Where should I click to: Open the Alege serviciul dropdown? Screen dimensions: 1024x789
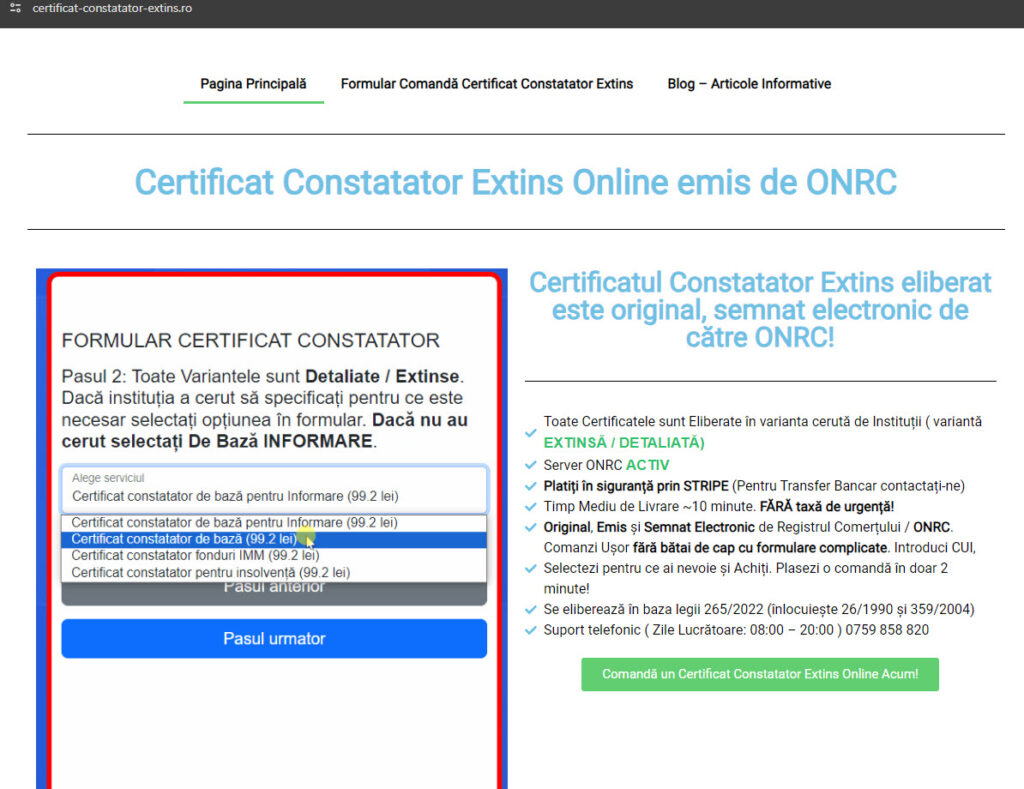[273, 489]
